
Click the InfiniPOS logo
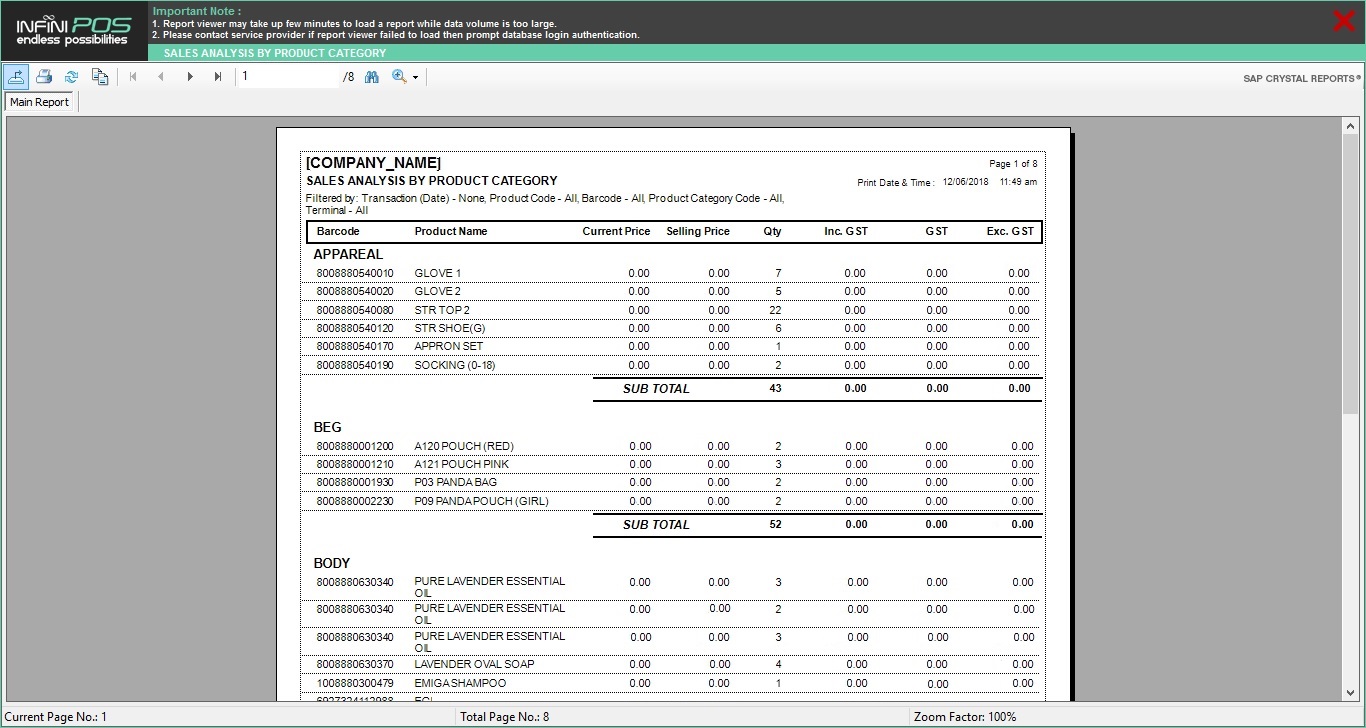[73, 31]
